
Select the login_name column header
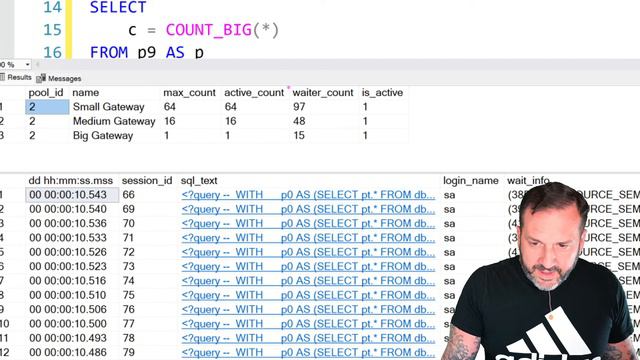coord(471,180)
